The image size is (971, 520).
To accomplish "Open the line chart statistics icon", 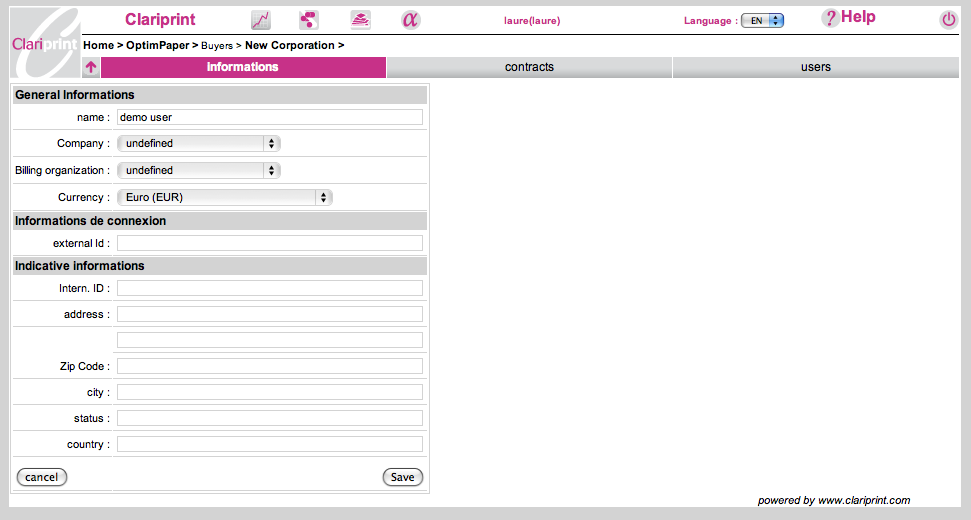I will [x=260, y=20].
